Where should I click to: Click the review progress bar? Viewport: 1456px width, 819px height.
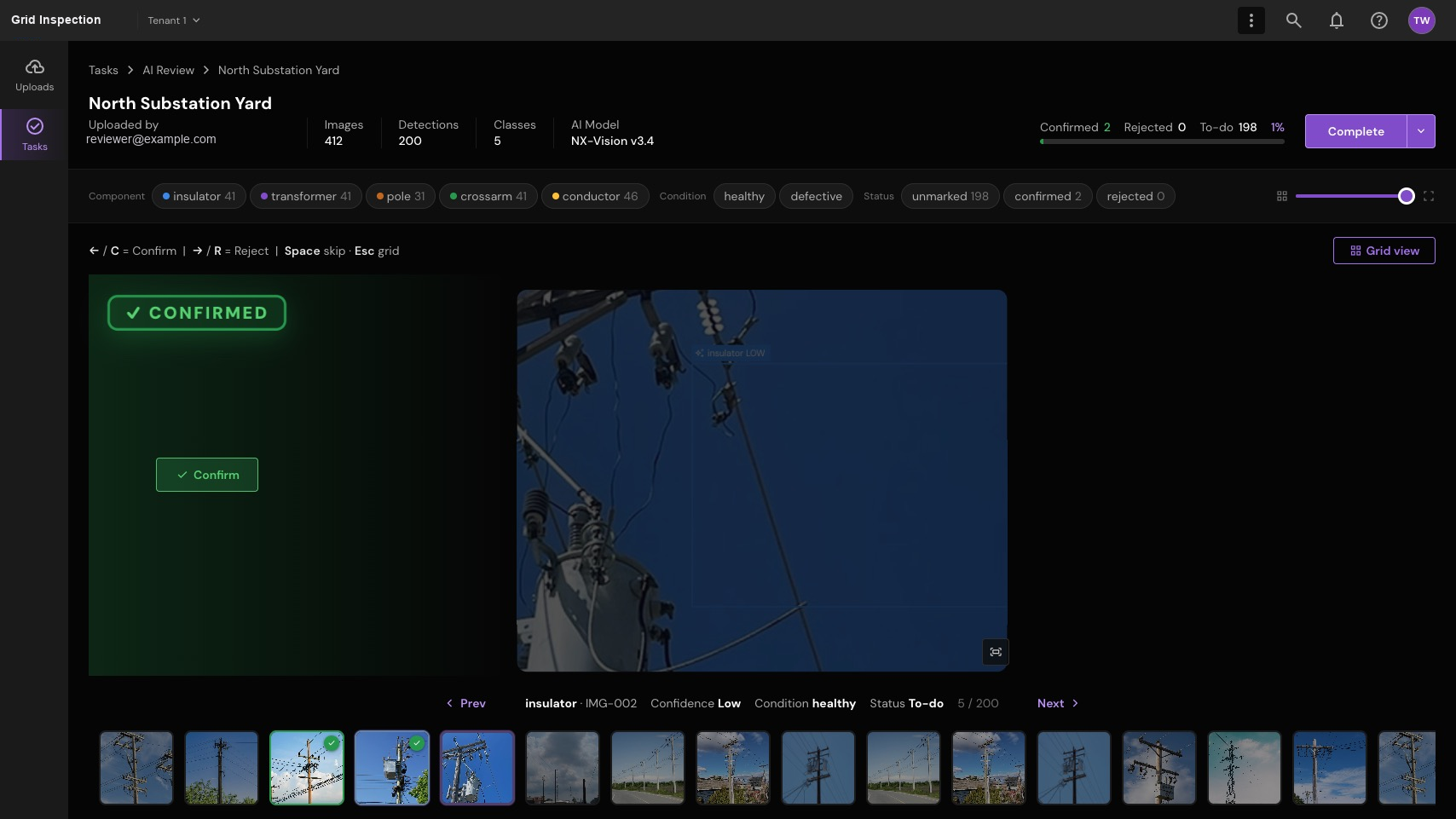tap(1162, 142)
